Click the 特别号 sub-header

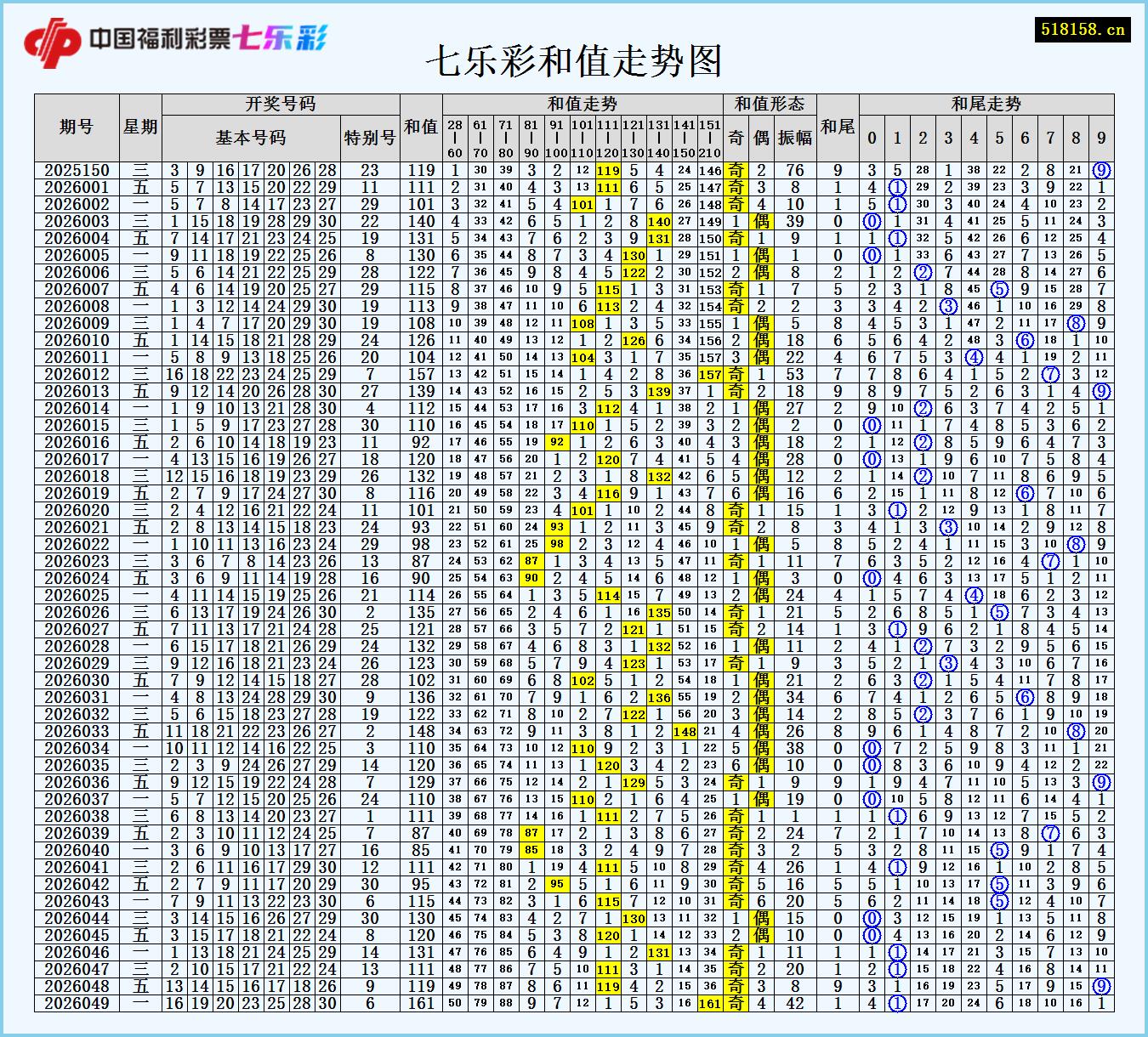click(370, 139)
